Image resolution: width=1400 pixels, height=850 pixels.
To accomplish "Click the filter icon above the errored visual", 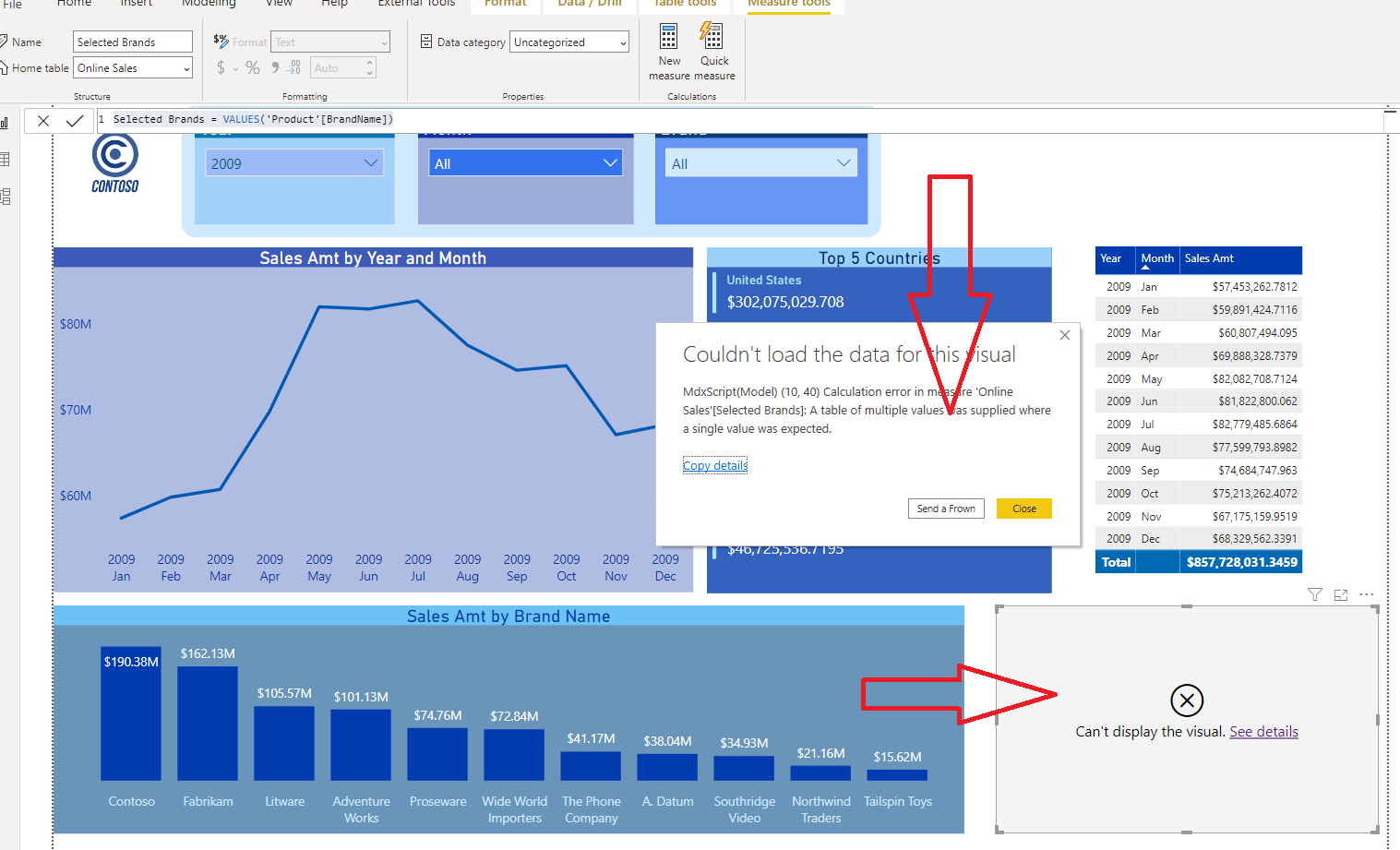I will click(x=1315, y=594).
